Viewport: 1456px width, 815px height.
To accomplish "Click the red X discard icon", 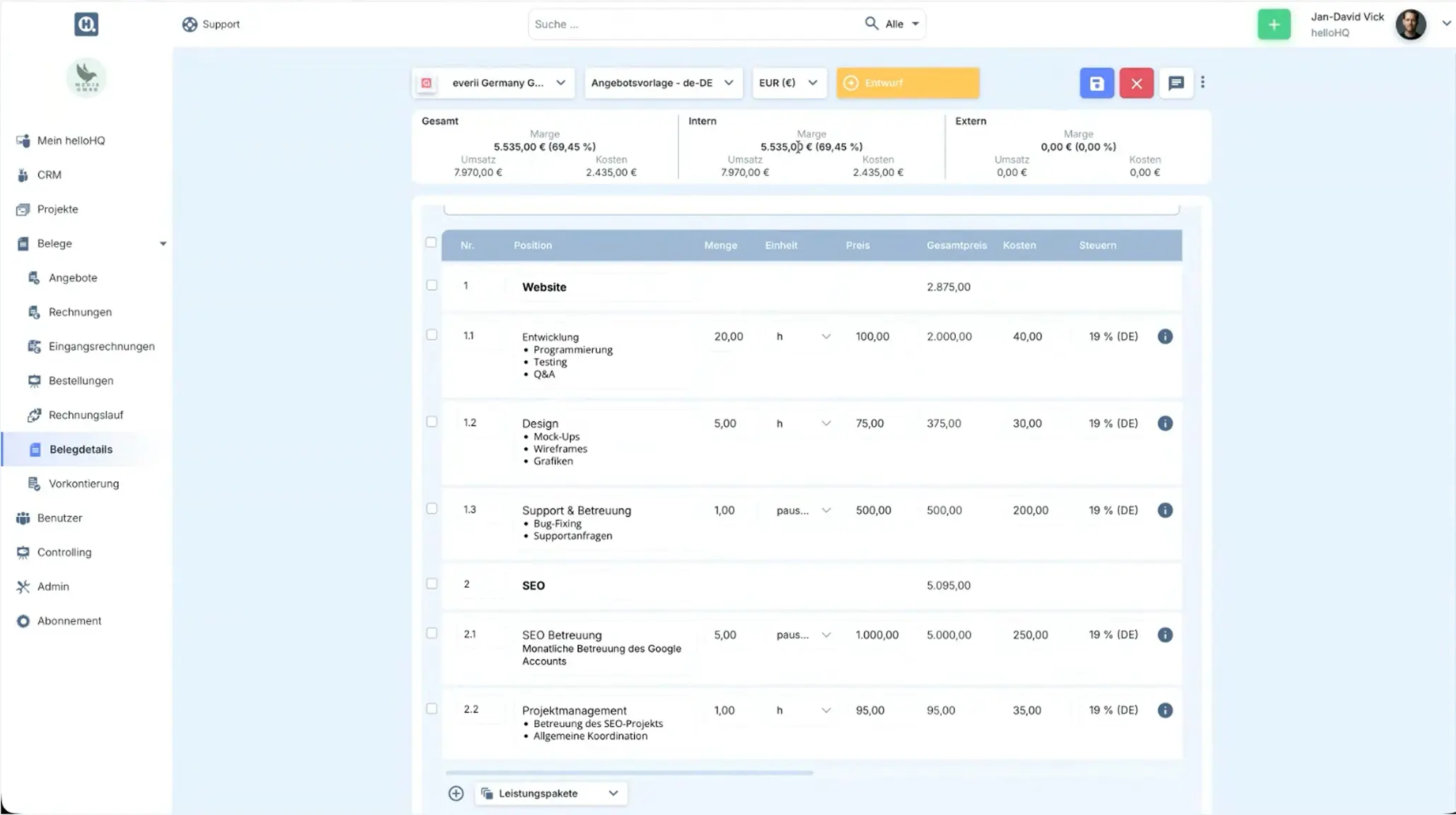I will click(1136, 83).
